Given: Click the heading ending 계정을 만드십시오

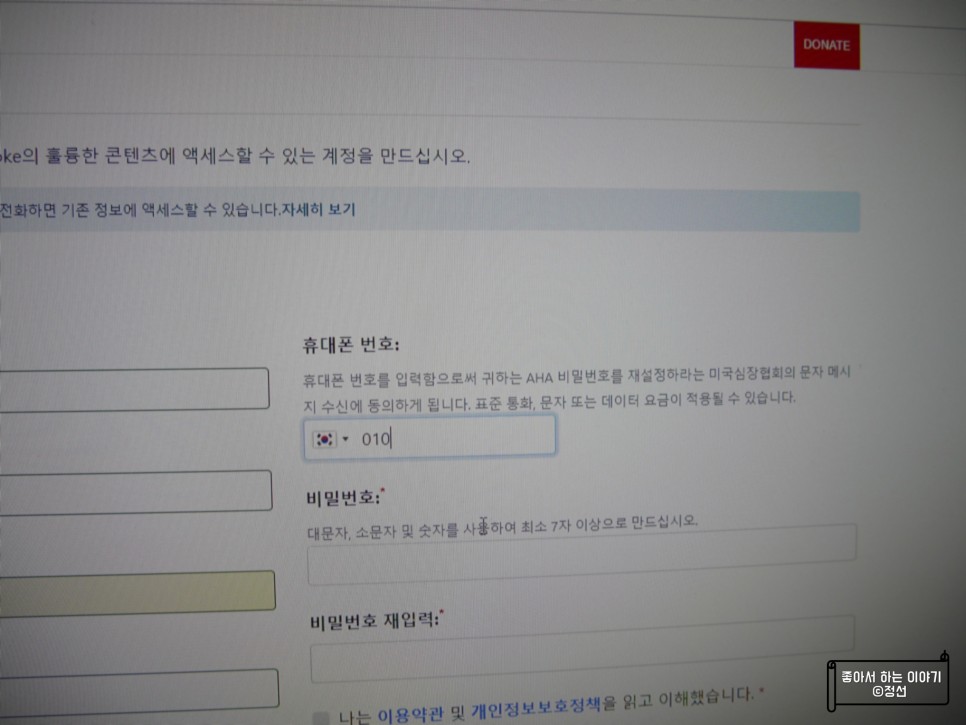Looking at the screenshot, I should 235,155.
